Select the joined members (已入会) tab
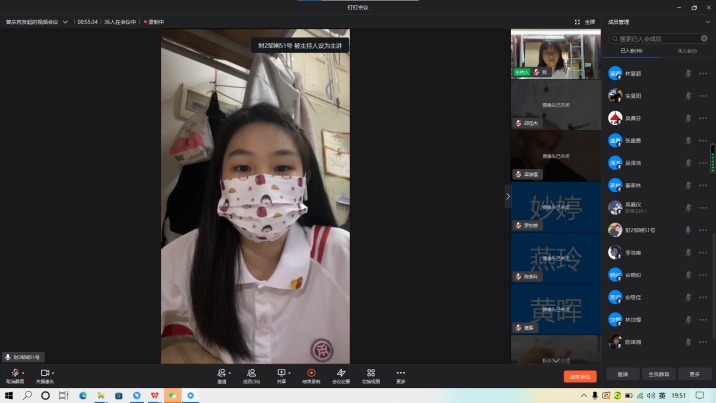716x403 pixels. tap(632, 50)
